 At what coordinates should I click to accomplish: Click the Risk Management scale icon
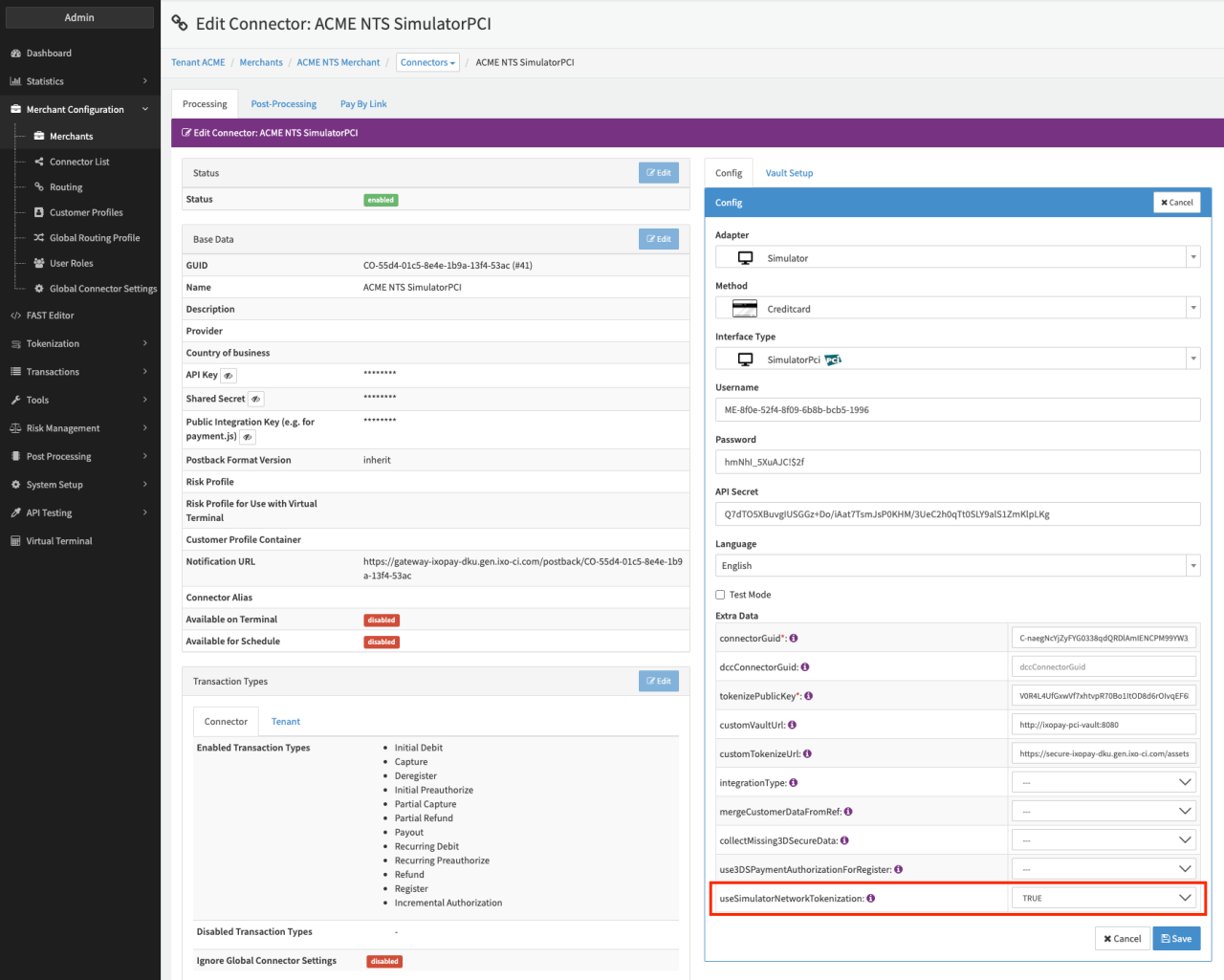[x=15, y=428]
